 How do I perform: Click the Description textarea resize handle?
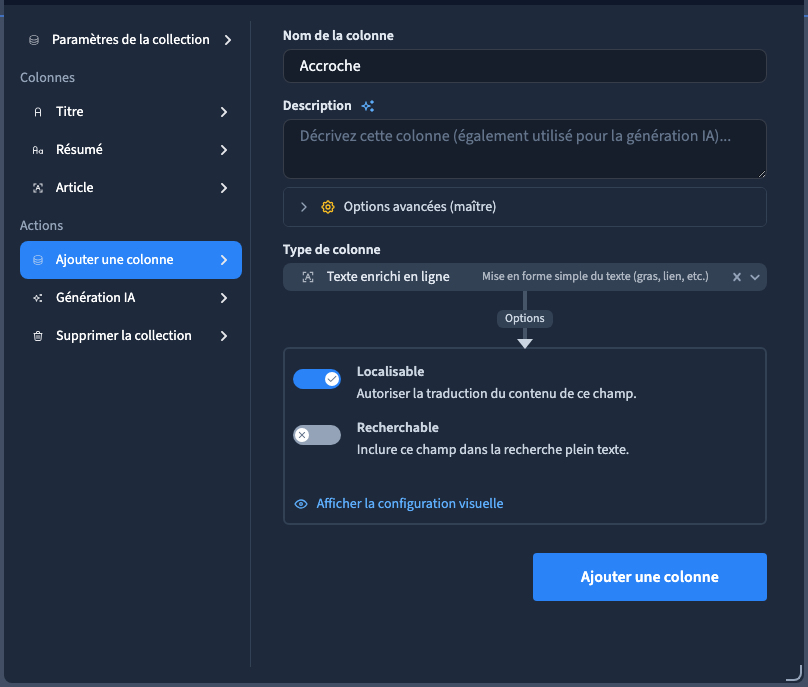[762, 174]
